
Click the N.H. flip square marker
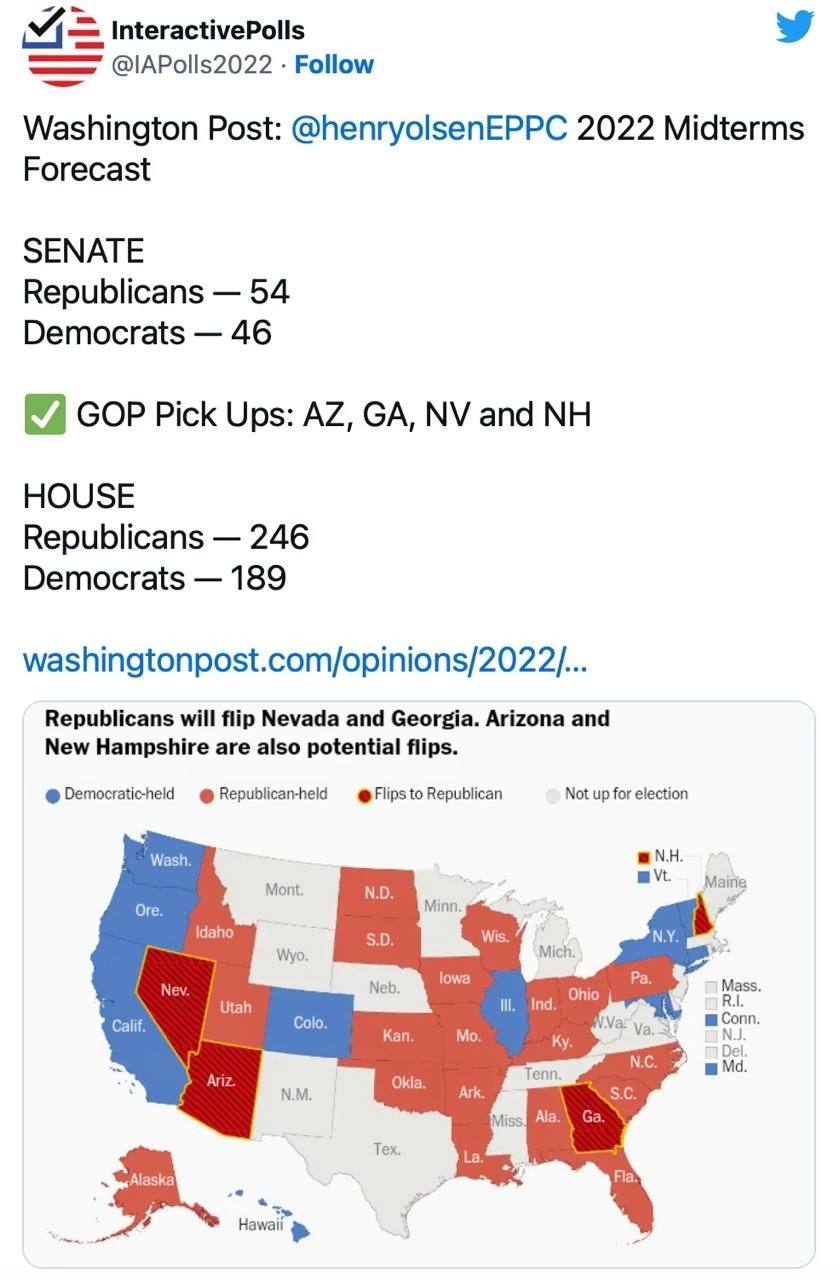point(645,857)
